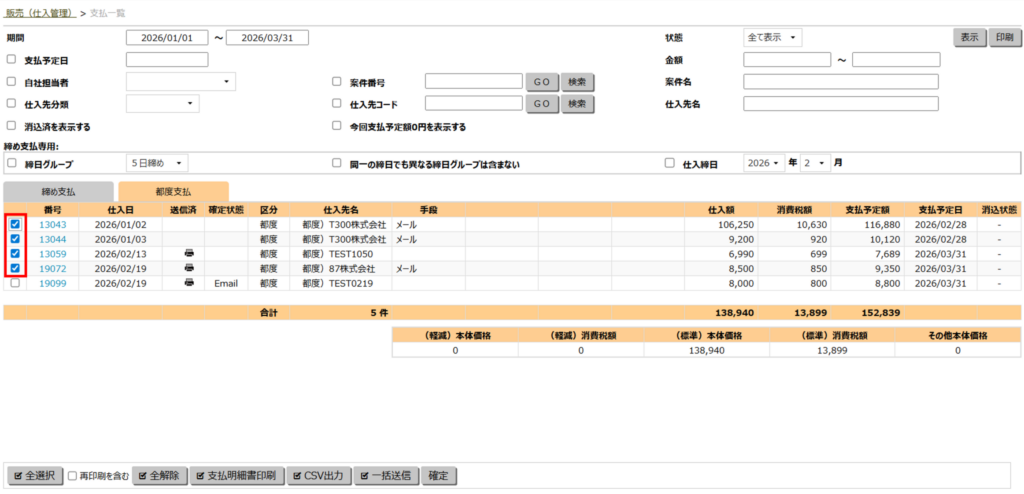This screenshot has height=494, width=1024.
Task: Select the 都度支払 tab
Action: click(173, 191)
